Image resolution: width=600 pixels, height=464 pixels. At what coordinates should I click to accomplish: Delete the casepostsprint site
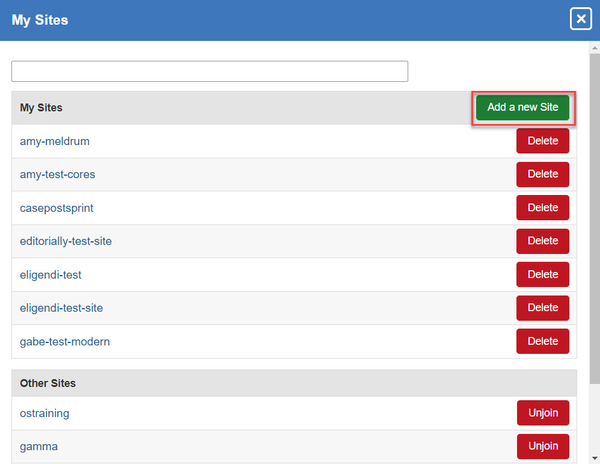(542, 208)
